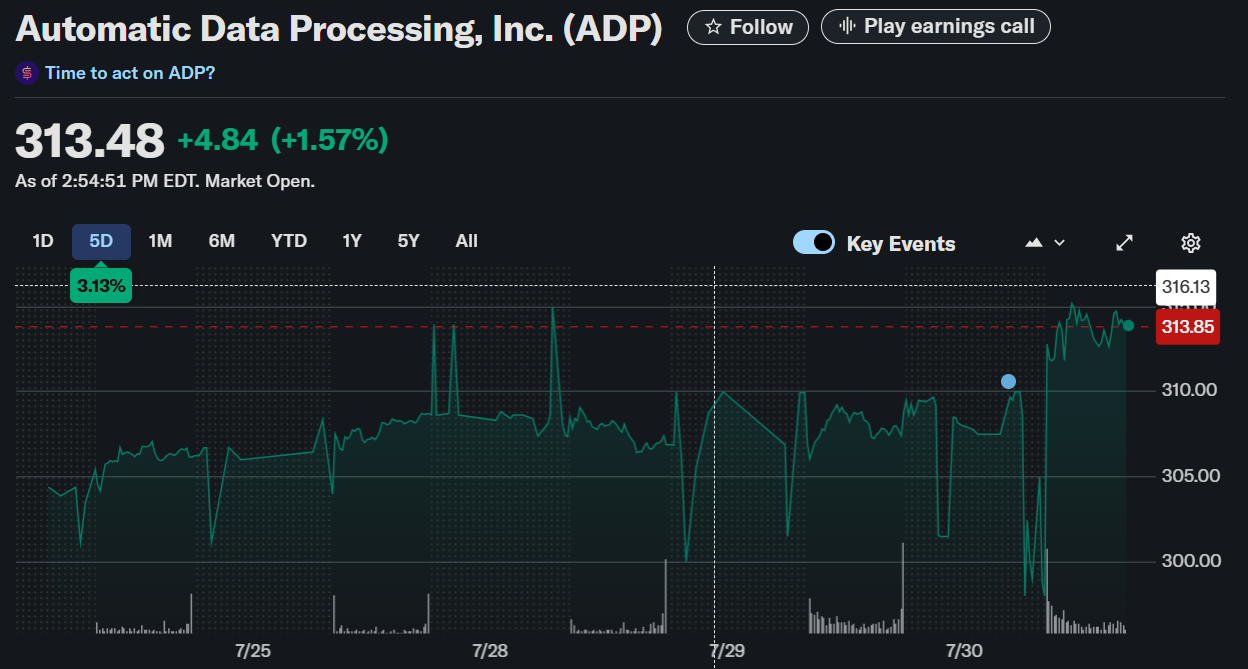The height and width of the screenshot is (669, 1248).
Task: Show the All time range
Action: point(466,241)
